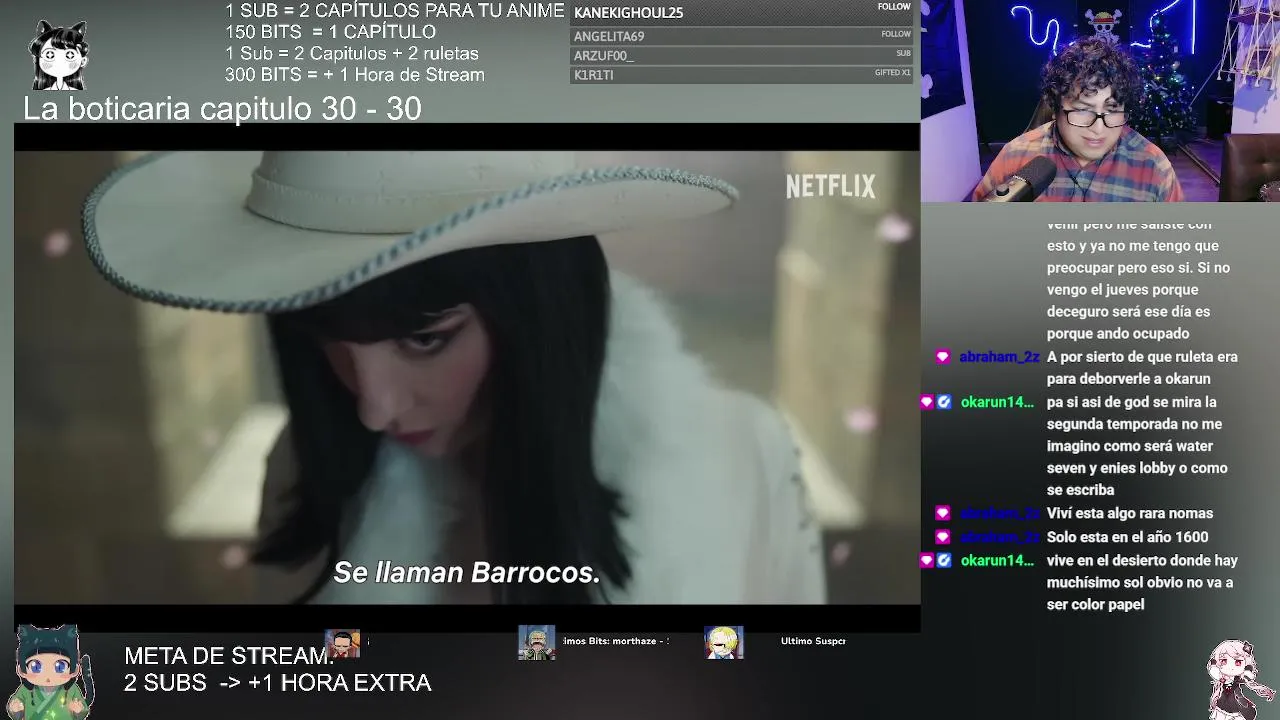Click username okarun14 beside 'pa si asi de god'
This screenshot has width=1280, height=720.
997,402
